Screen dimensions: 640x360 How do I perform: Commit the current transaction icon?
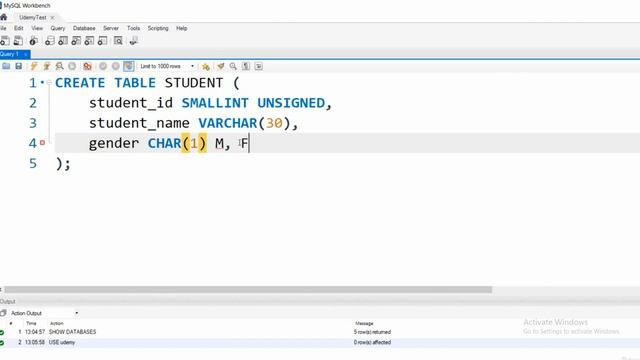click(103, 66)
